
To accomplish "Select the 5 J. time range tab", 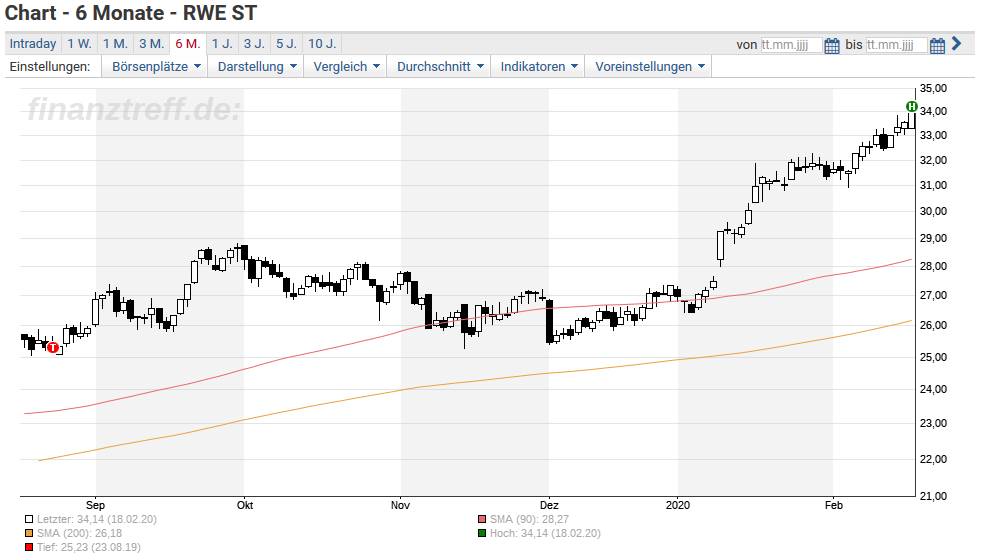I will (287, 44).
